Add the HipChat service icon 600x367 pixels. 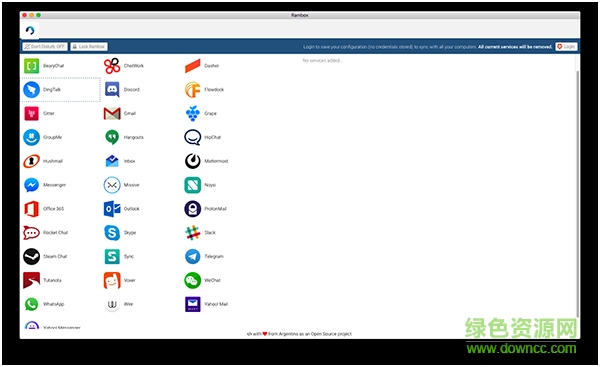[192, 137]
